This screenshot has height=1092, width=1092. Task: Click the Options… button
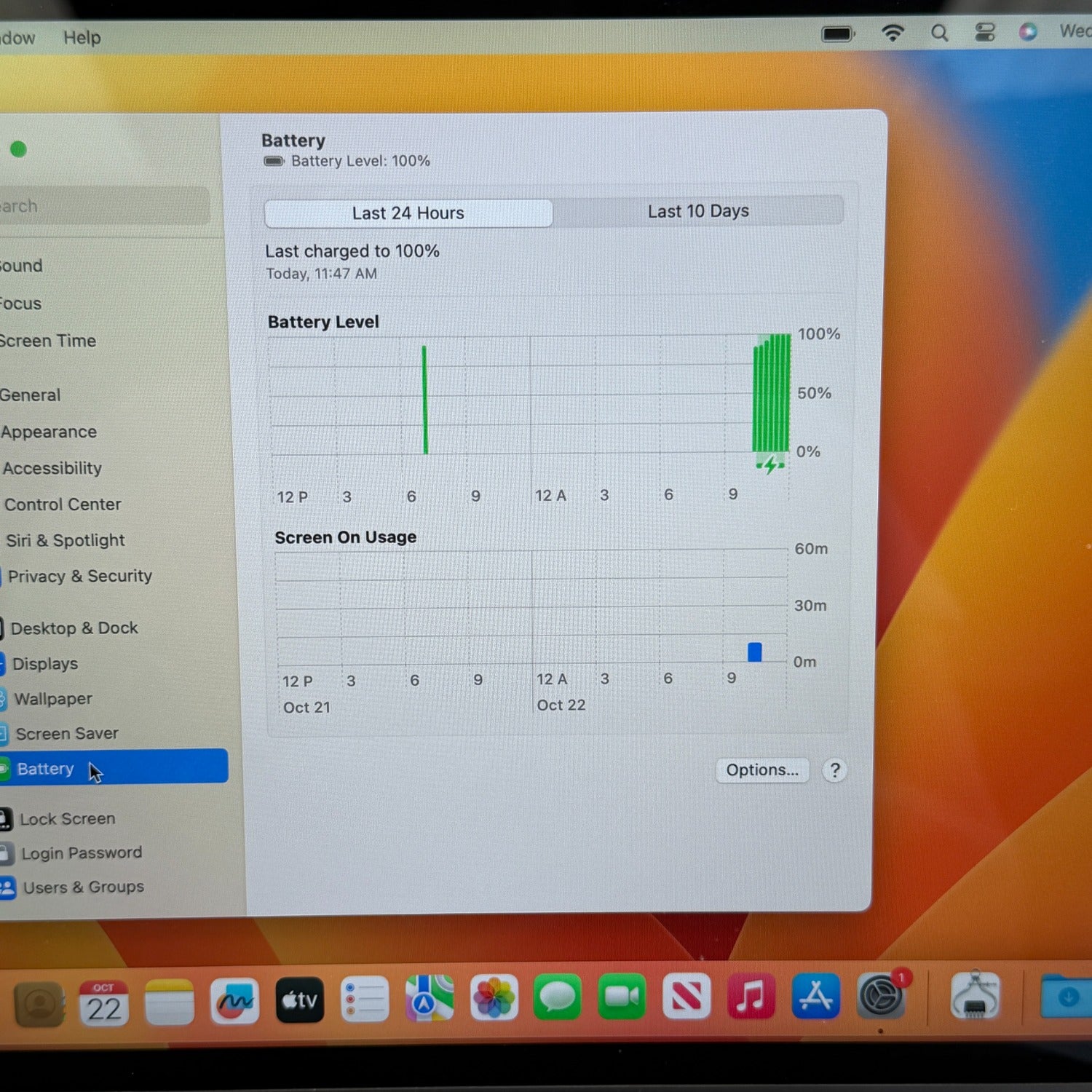pos(762,770)
